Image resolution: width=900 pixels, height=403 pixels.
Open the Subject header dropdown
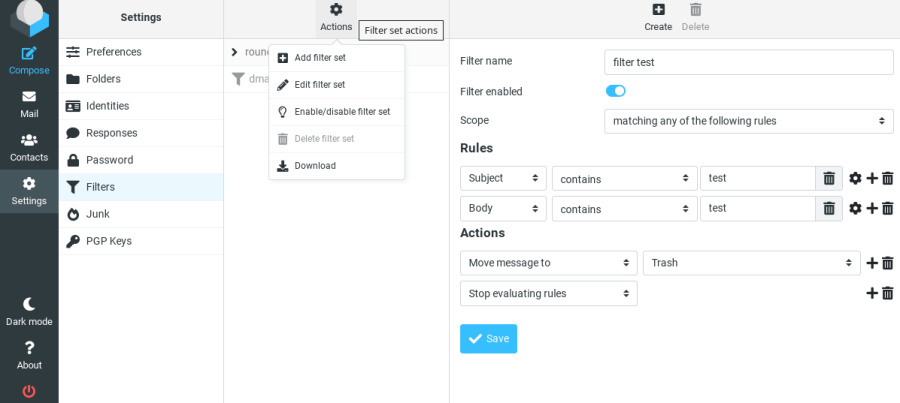[503, 178]
